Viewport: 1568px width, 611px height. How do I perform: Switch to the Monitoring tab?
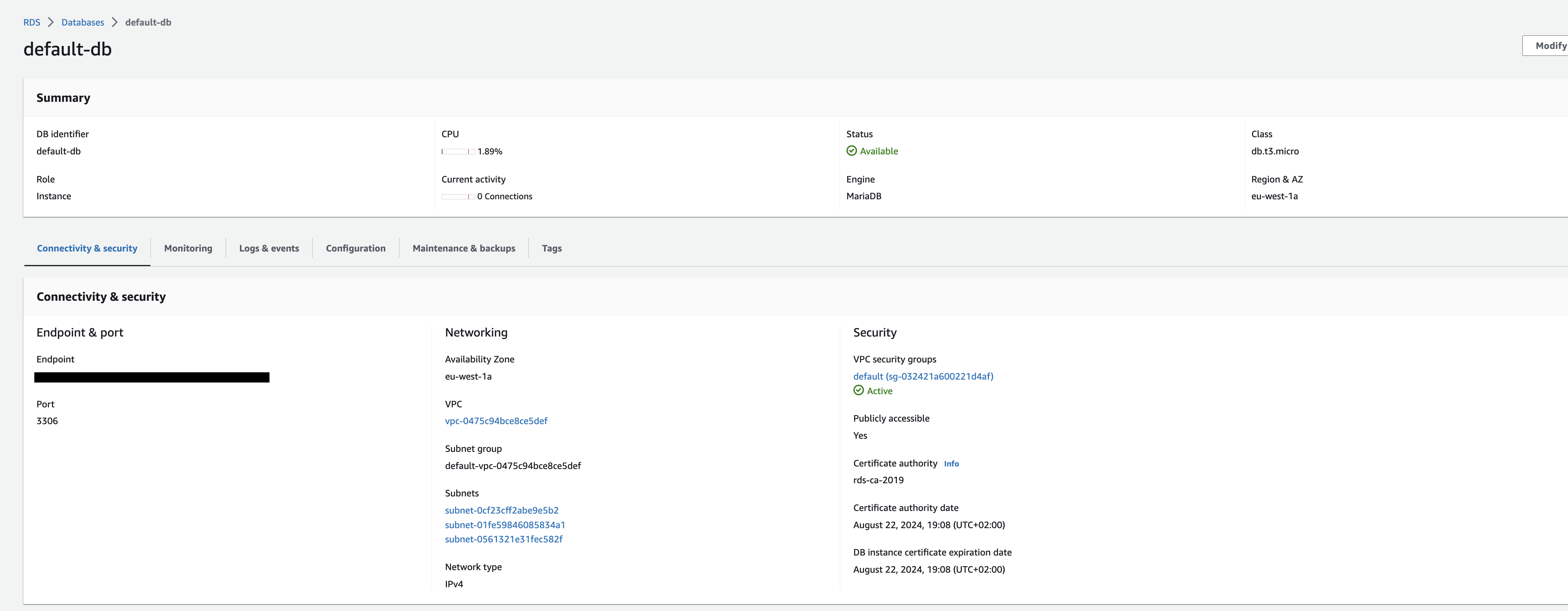point(188,248)
